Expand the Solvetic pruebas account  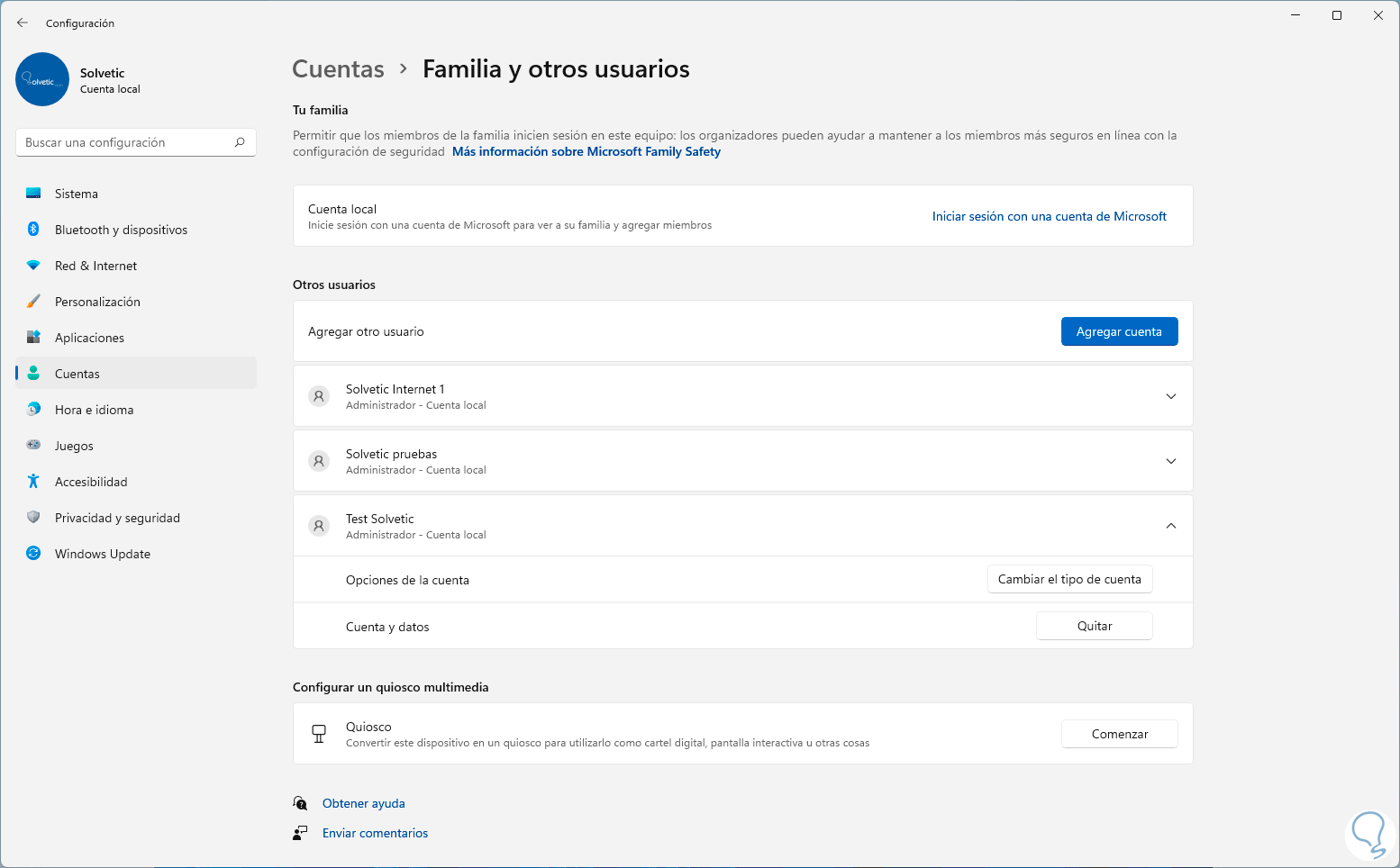[1170, 461]
